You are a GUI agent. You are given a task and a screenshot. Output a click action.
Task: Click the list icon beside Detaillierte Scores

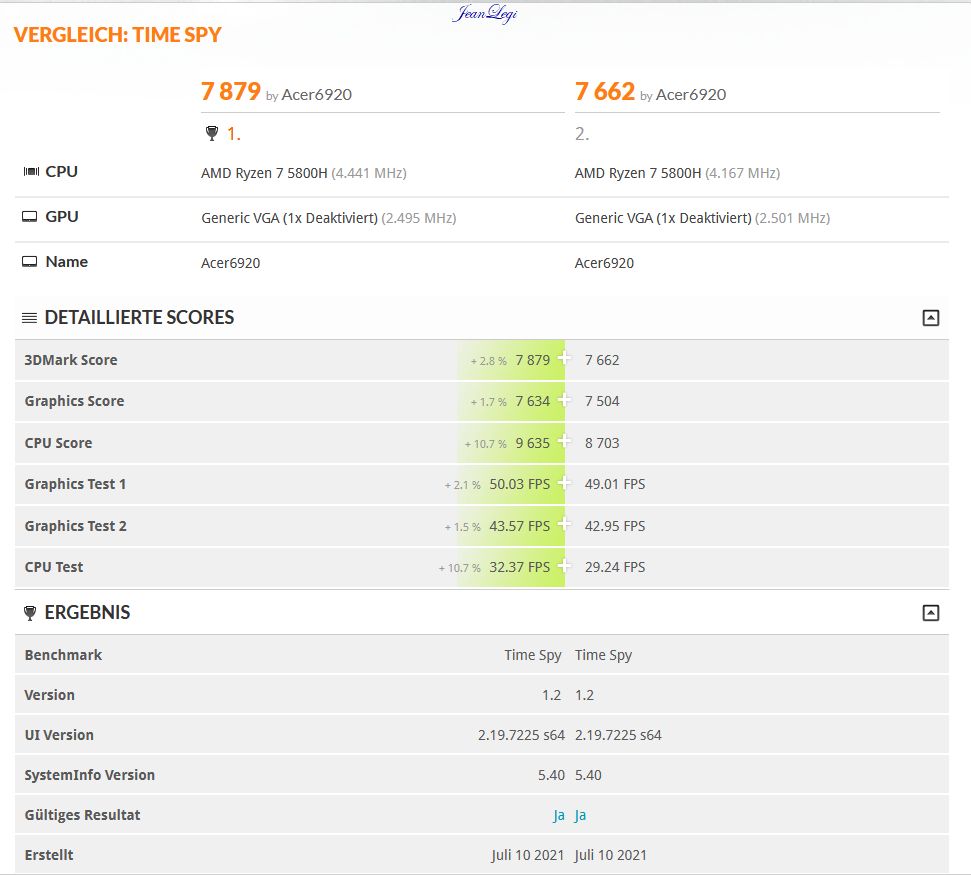pos(29,318)
